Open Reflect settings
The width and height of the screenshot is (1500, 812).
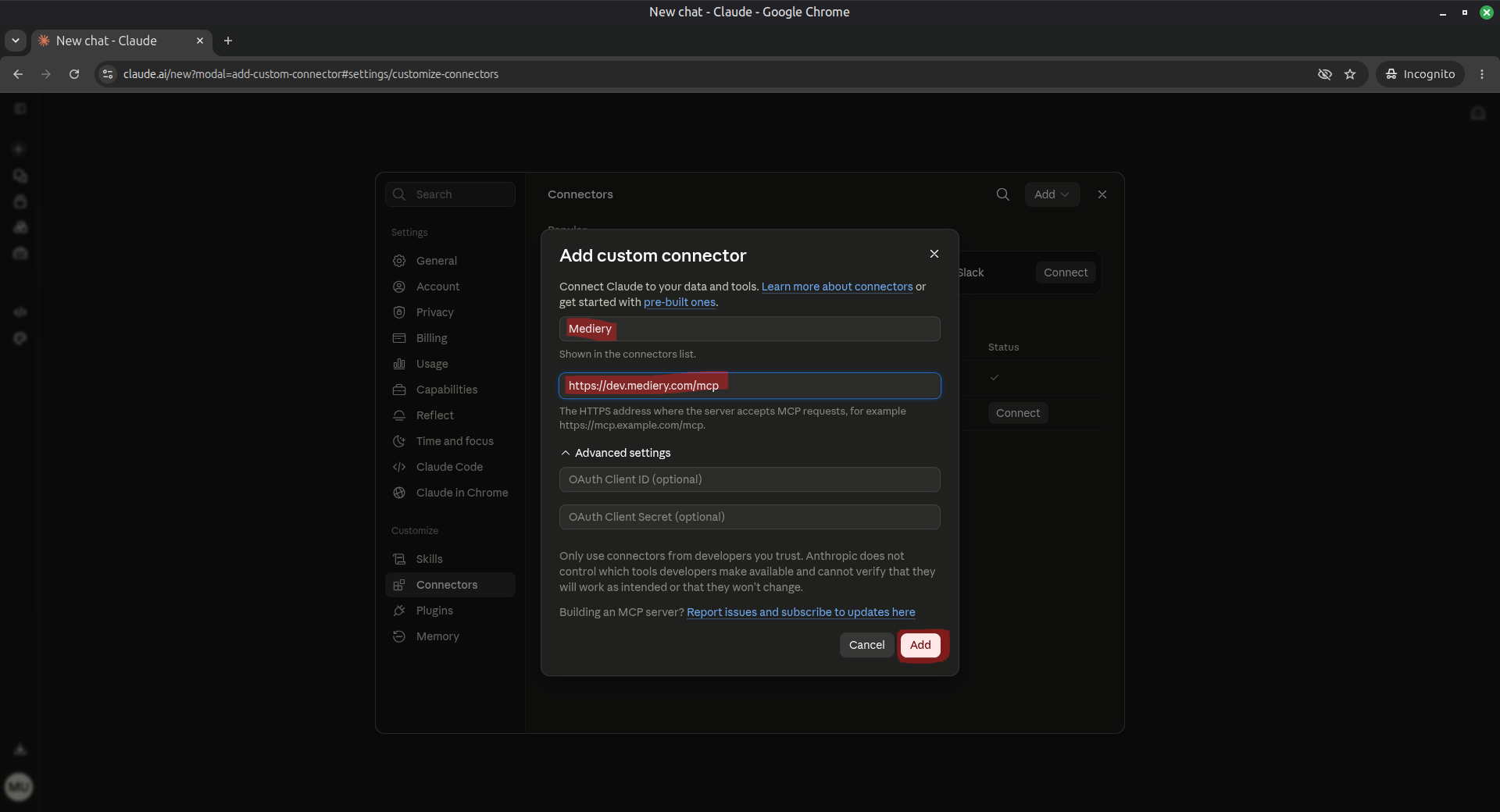point(450,415)
